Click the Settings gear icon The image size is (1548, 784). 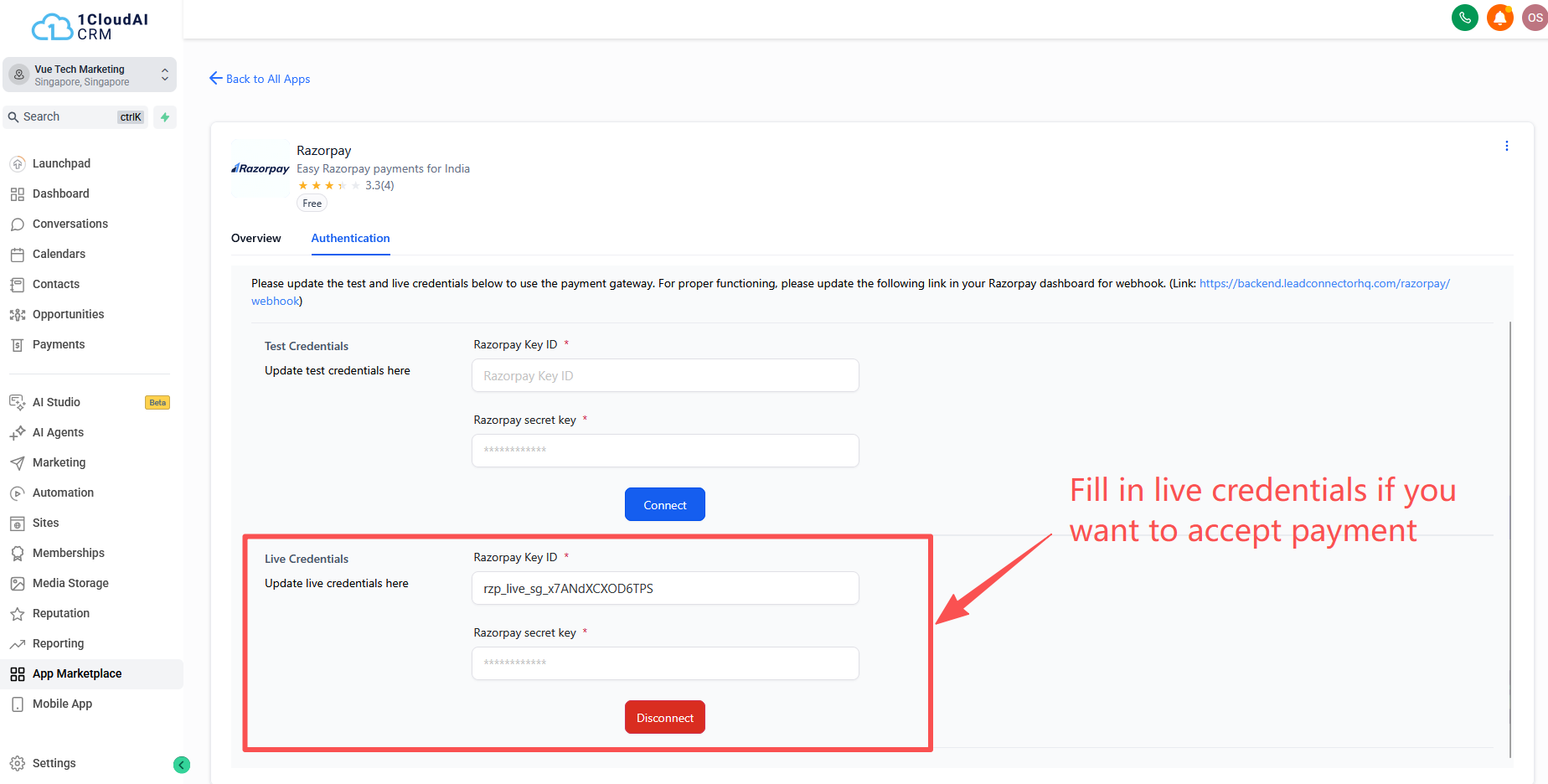(18, 763)
